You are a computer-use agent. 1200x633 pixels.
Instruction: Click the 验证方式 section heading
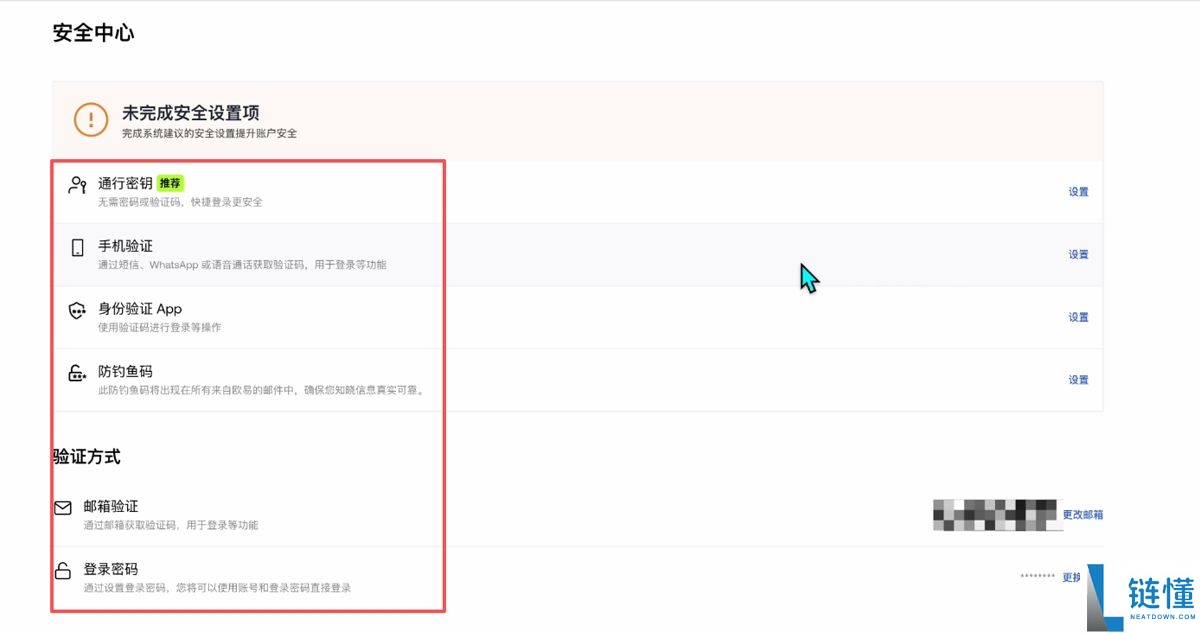[87, 456]
